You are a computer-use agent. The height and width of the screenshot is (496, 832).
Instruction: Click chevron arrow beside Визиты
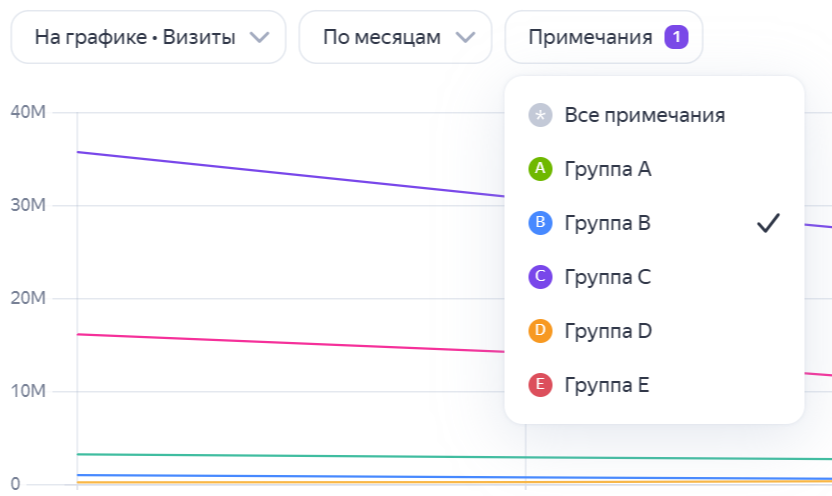(x=259, y=38)
